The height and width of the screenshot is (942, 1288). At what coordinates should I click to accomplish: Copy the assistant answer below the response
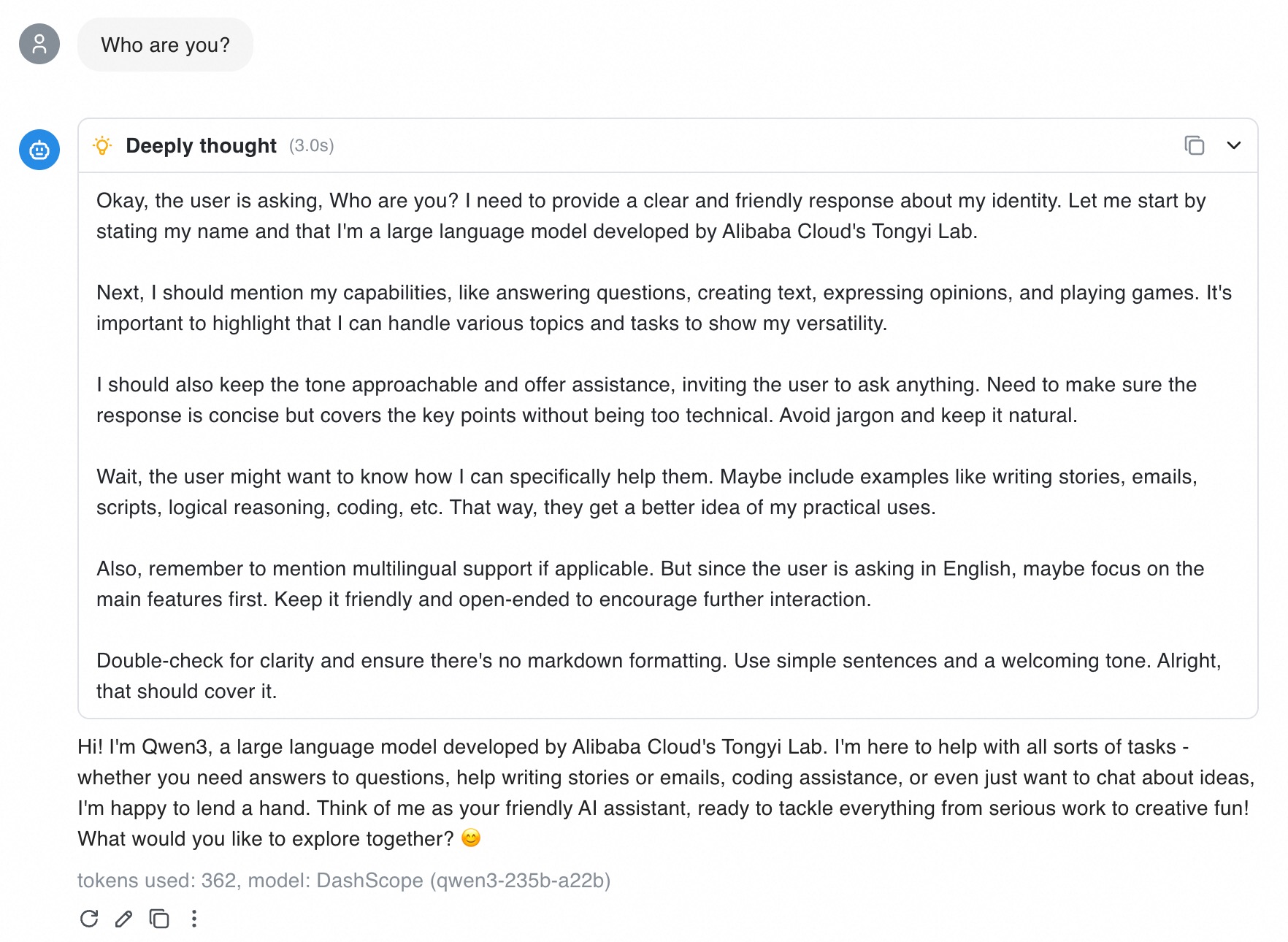[x=159, y=919]
